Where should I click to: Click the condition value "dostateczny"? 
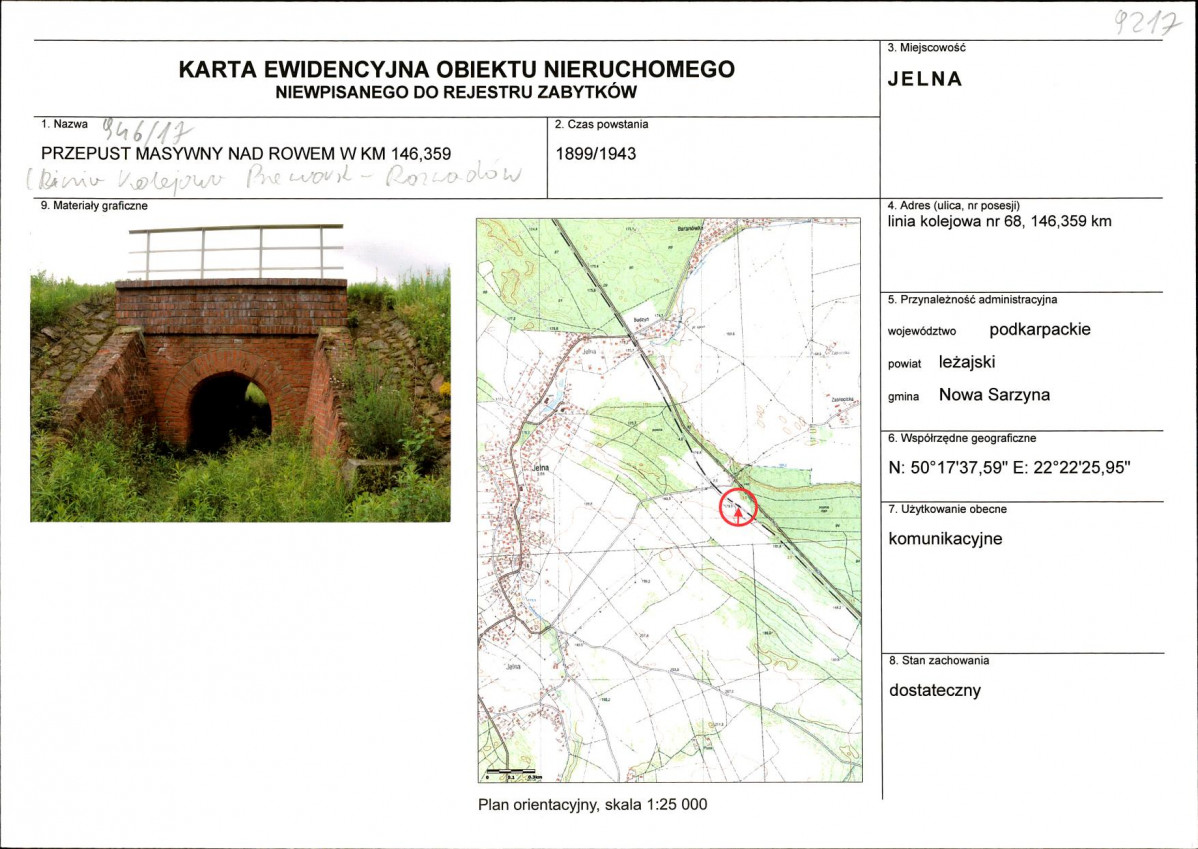pyautogui.click(x=934, y=691)
